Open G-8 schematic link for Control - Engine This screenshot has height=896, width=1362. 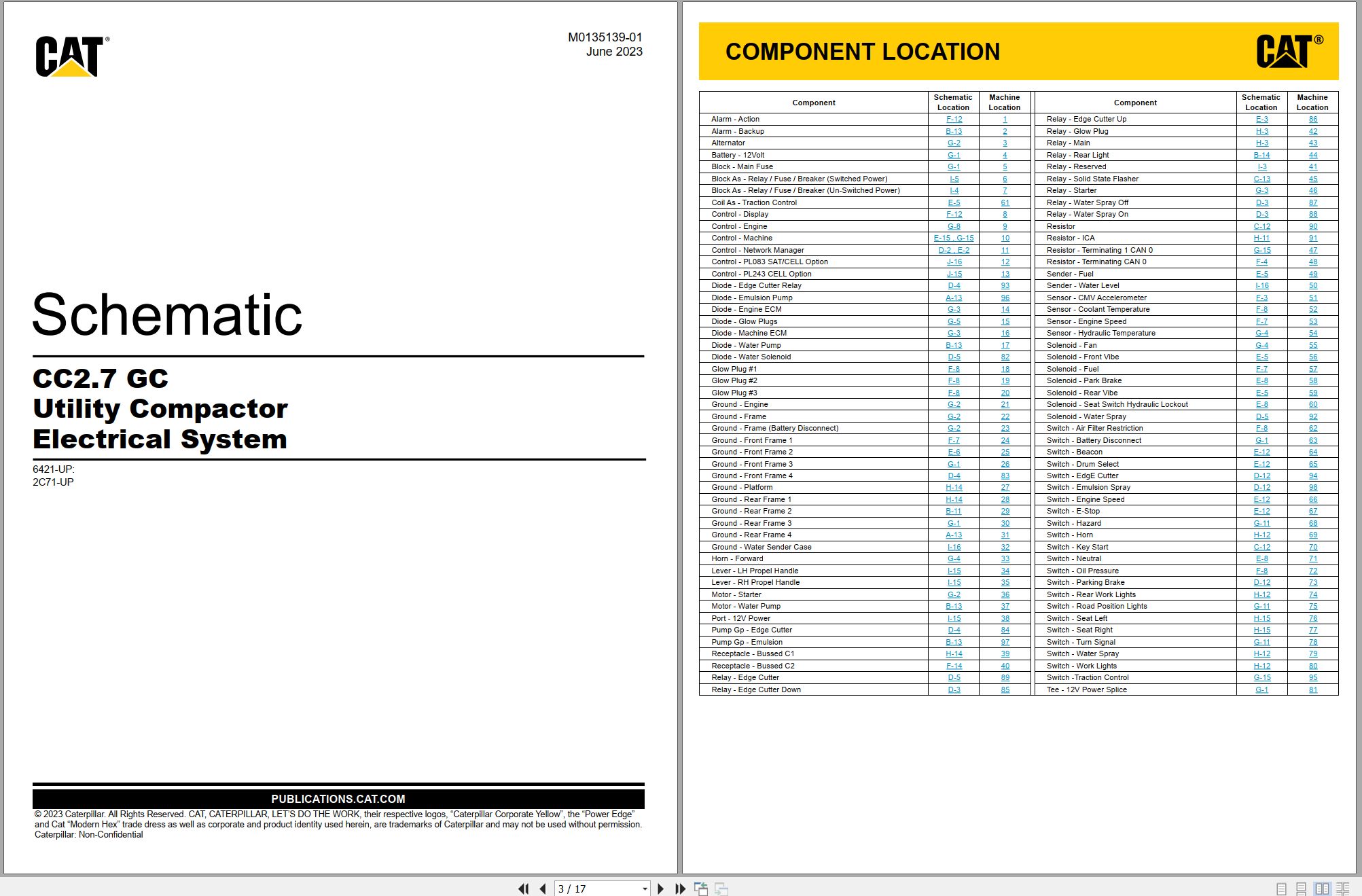coord(954,226)
